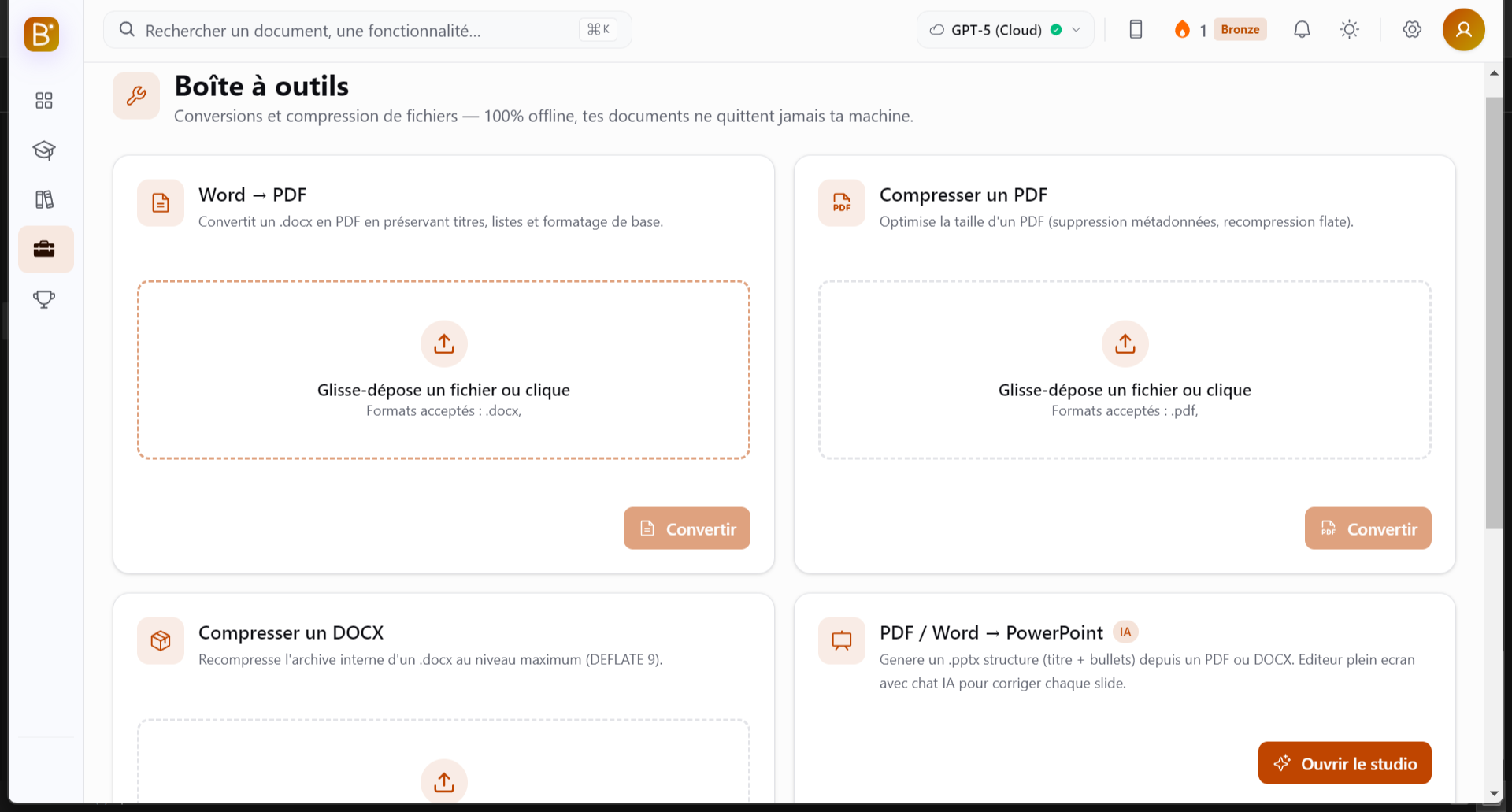Viewport: 1512px width, 812px height.
Task: Focus the document search field
Action: [x=368, y=30]
